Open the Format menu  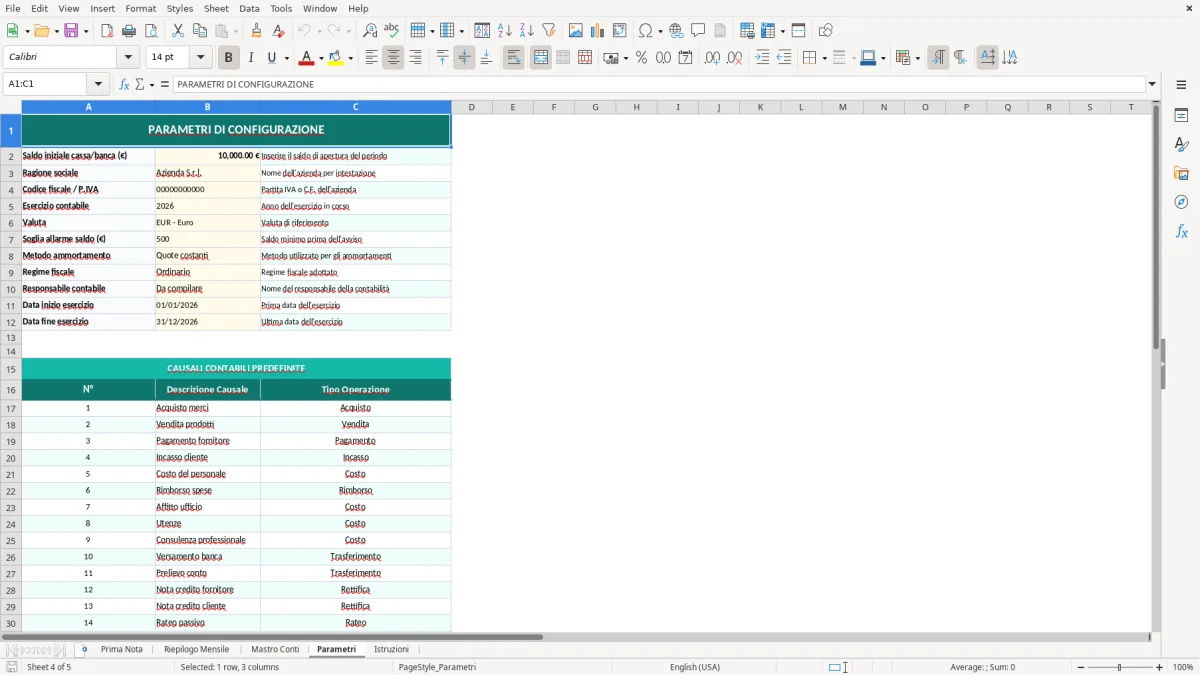(x=140, y=8)
